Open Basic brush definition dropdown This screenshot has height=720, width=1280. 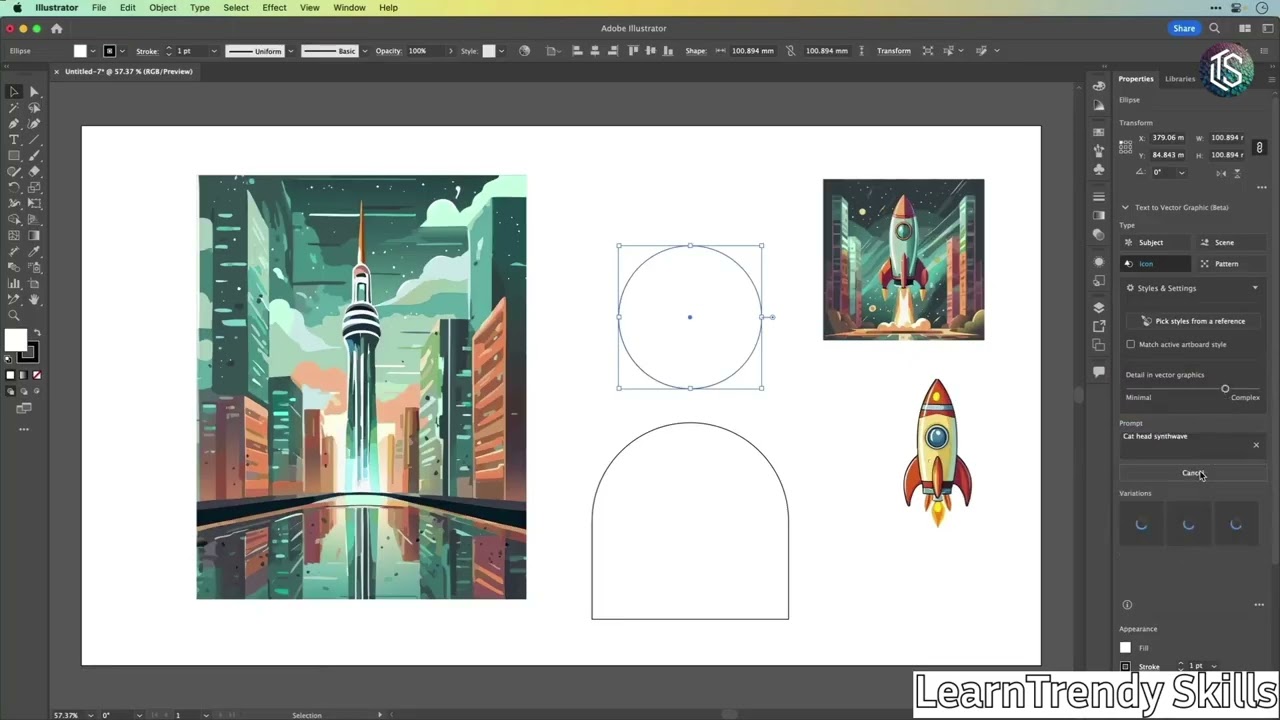[x=364, y=51]
